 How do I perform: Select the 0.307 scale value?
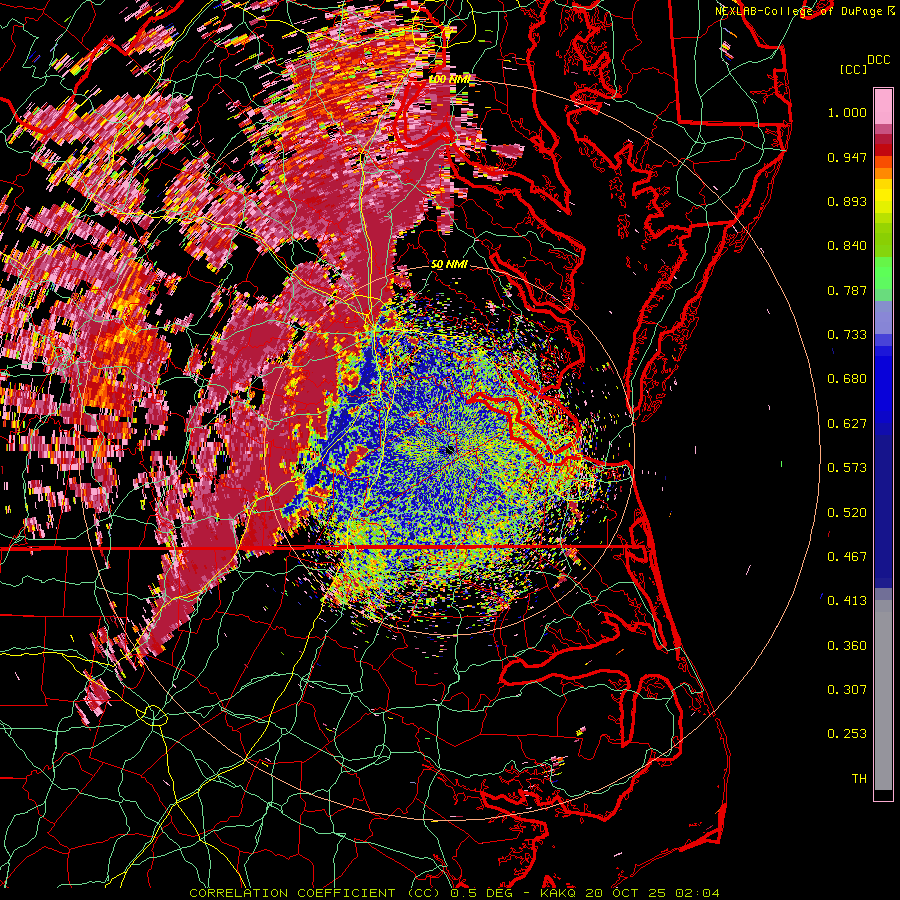(847, 690)
